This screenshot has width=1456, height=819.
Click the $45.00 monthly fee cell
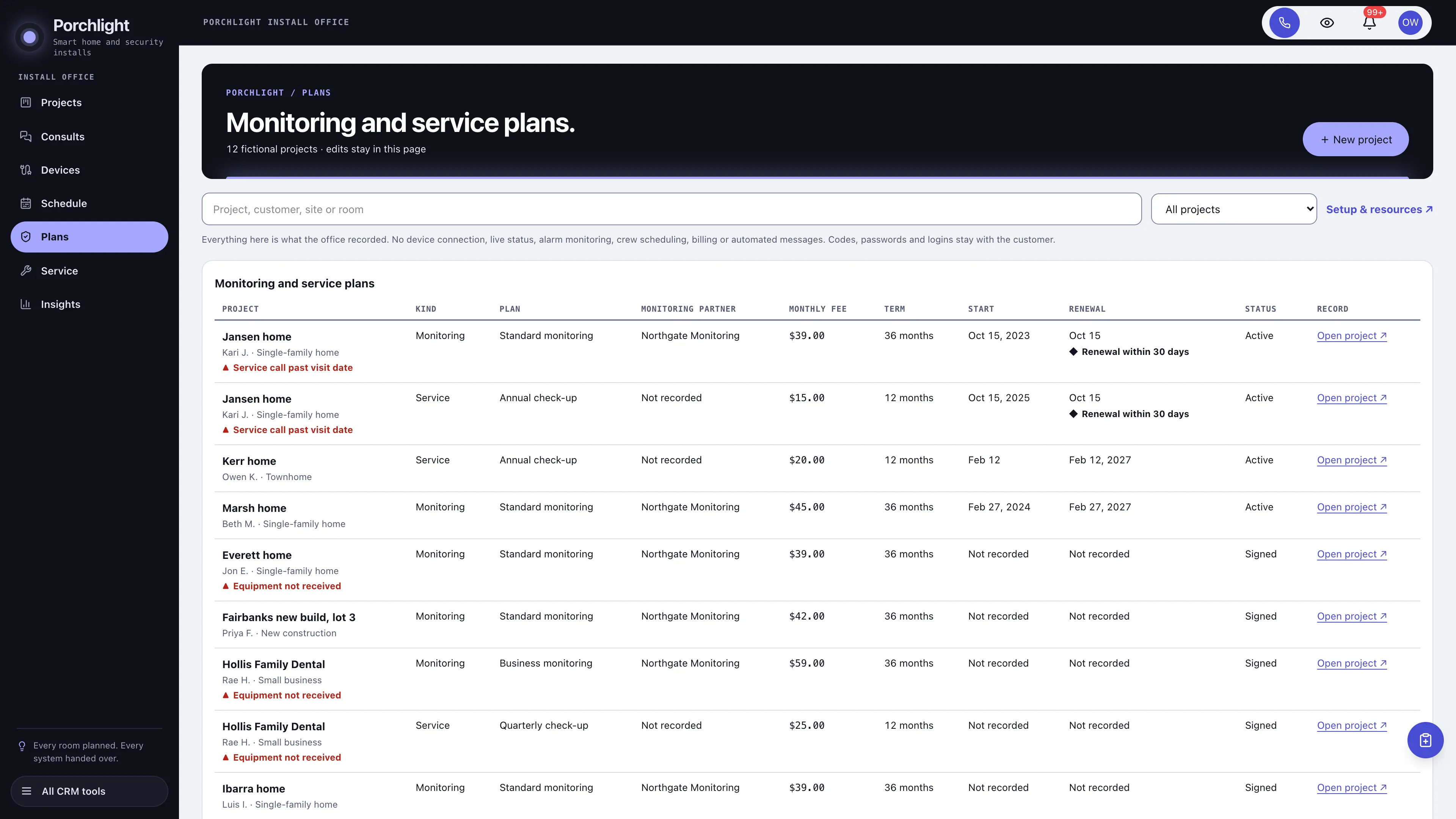[806, 507]
